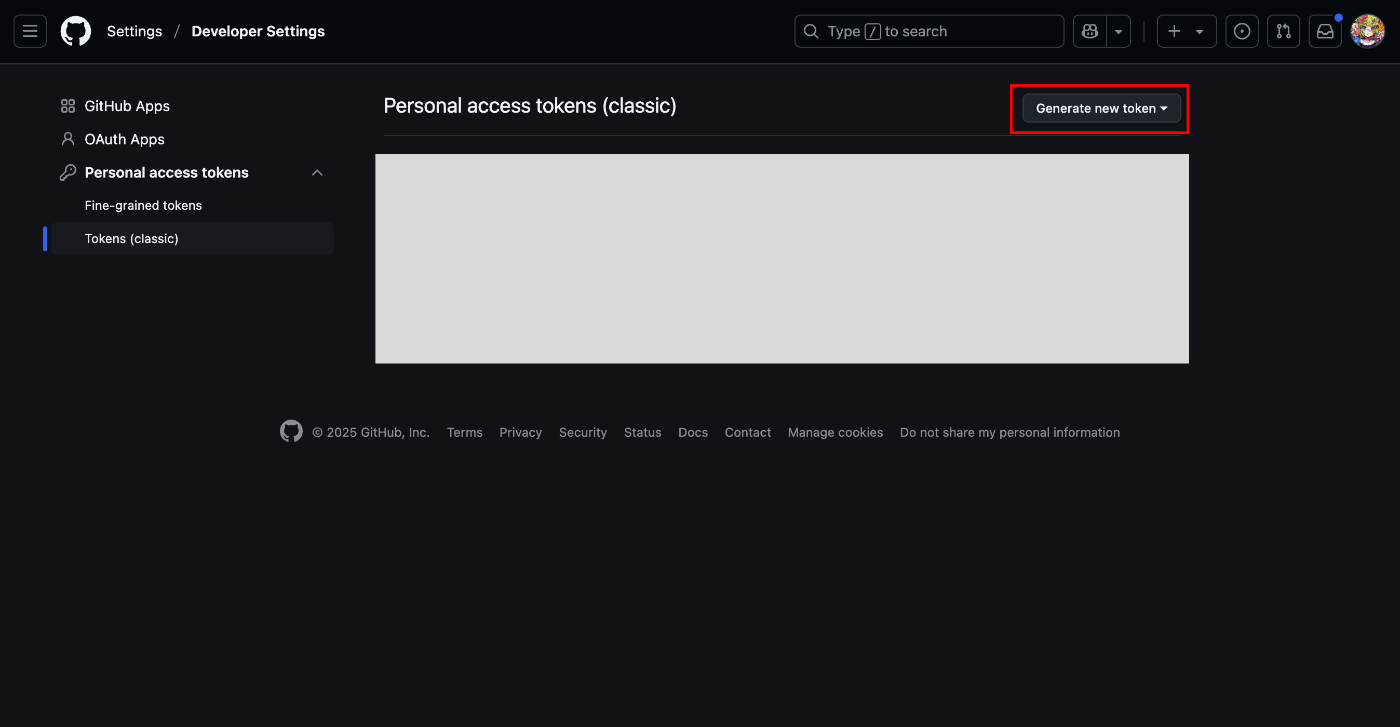
Task: Click Do not share my personal information
Action: click(1010, 433)
